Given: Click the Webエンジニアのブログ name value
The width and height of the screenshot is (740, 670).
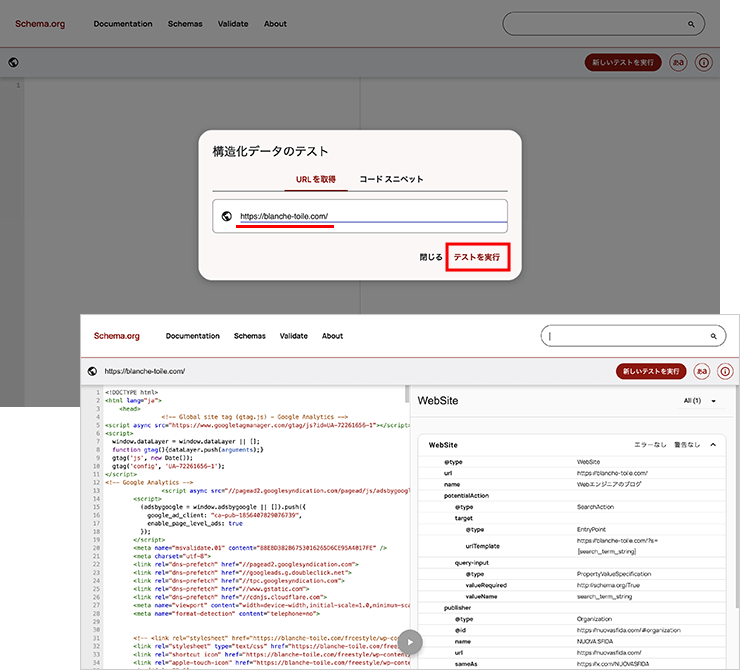Looking at the screenshot, I should click(609, 484).
